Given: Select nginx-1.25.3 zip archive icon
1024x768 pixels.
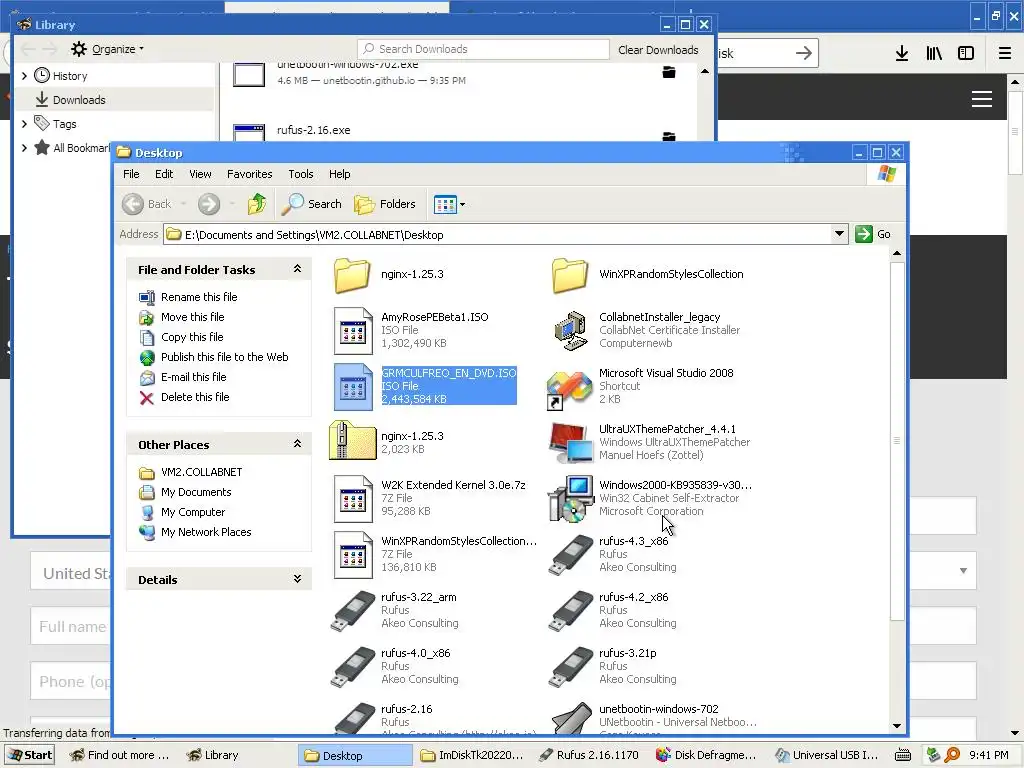Looking at the screenshot, I should [x=353, y=440].
